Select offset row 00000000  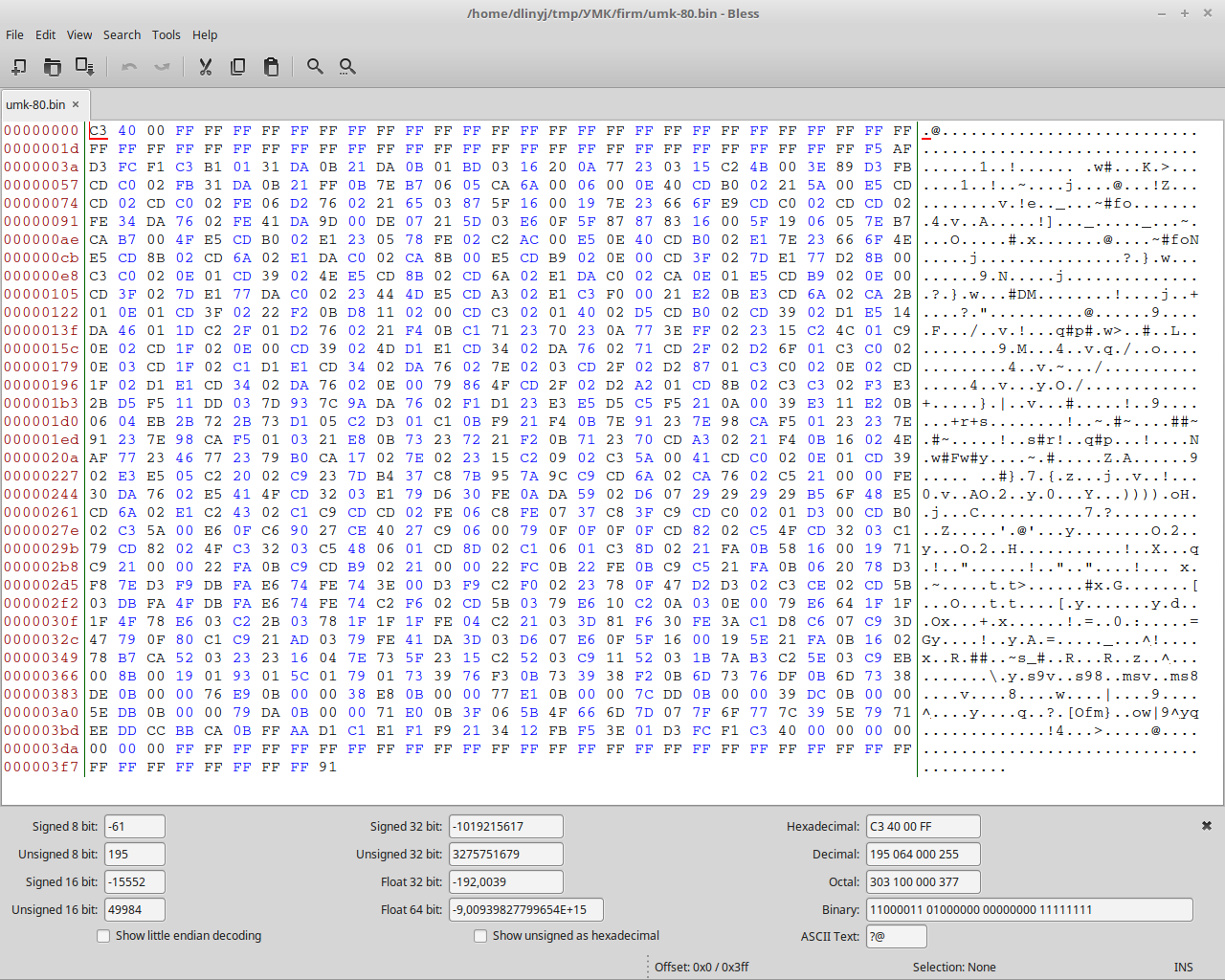pos(42,131)
